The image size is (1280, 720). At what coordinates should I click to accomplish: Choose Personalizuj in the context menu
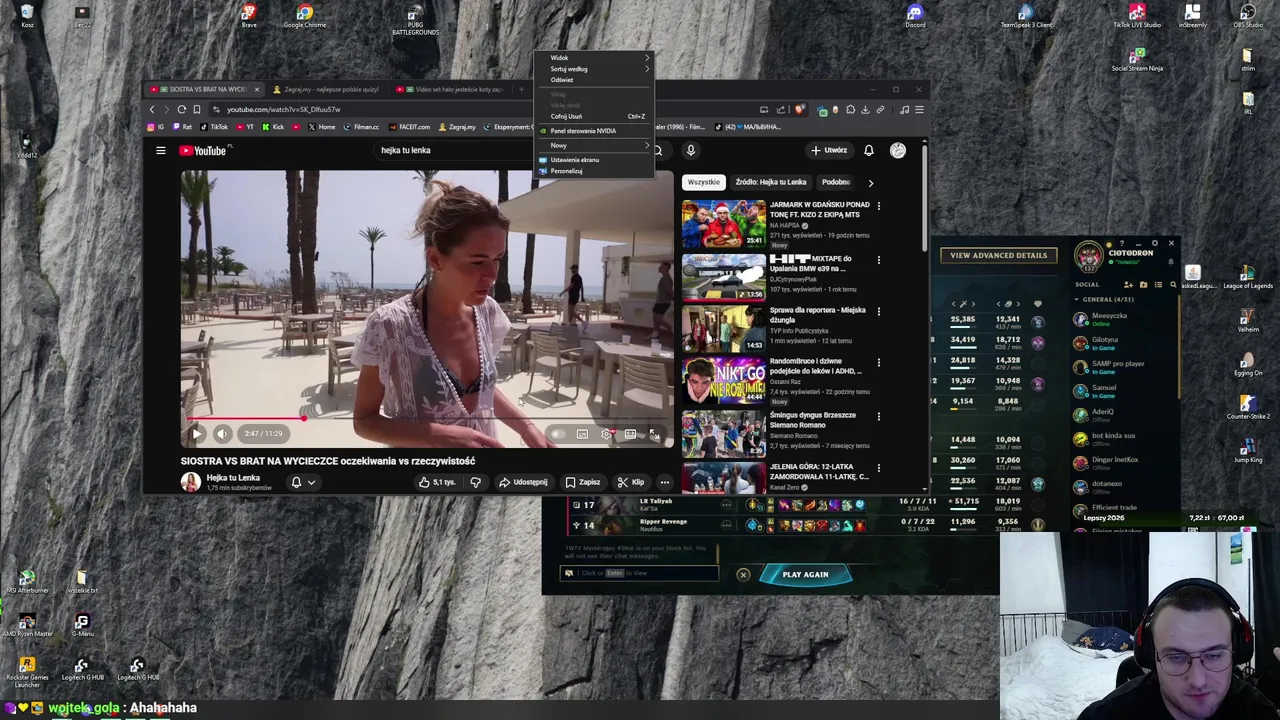coord(594,171)
